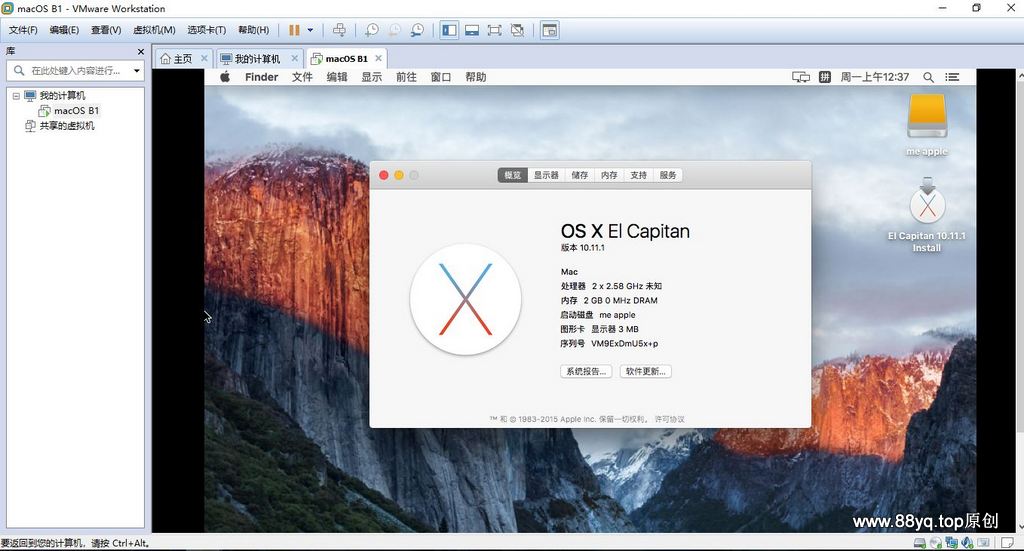This screenshot has height=551, width=1024.
Task: Click the hard disk status bar icon
Action: [920, 543]
